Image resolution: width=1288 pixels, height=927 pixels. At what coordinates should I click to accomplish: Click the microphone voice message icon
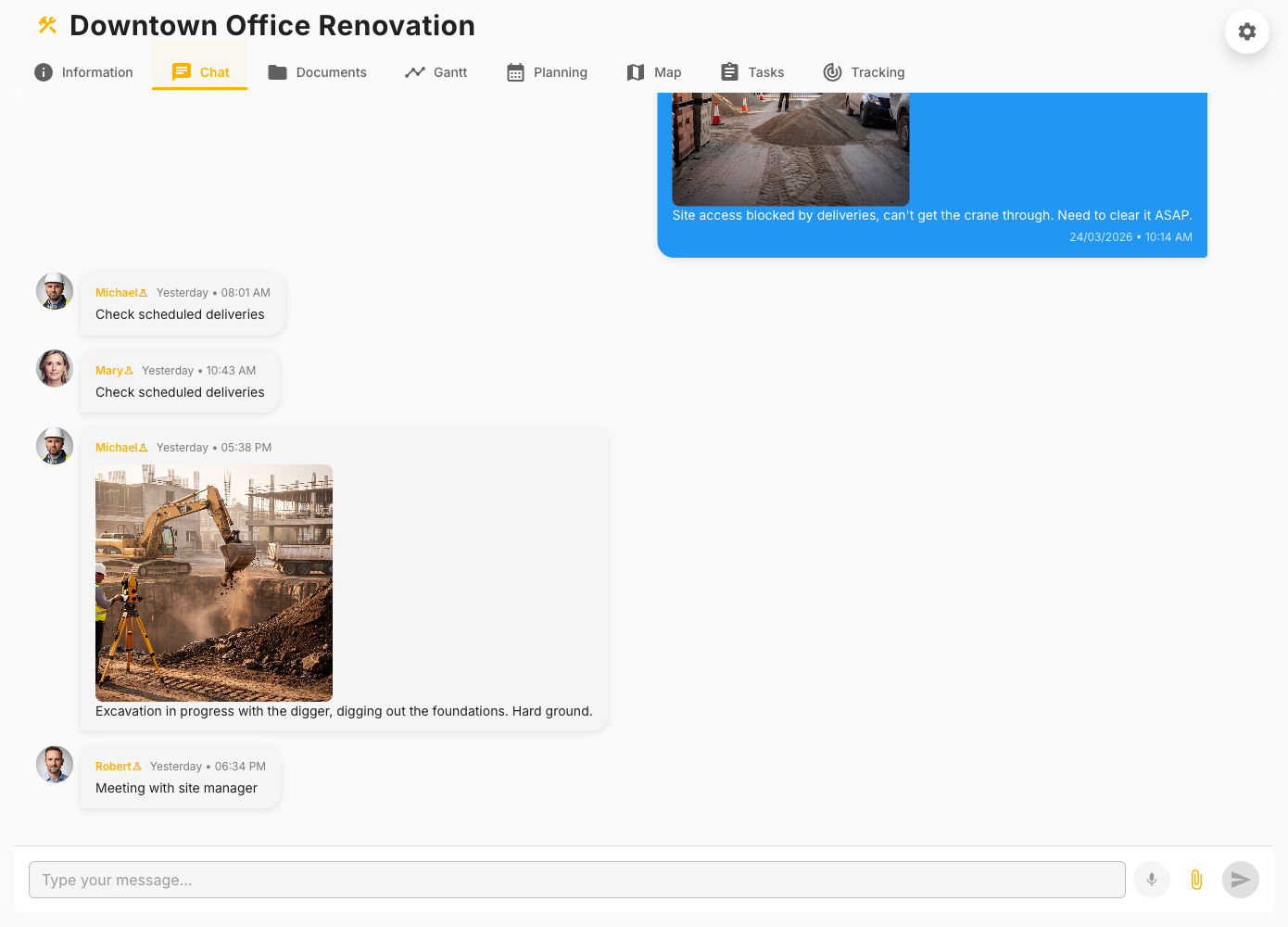pos(1151,880)
